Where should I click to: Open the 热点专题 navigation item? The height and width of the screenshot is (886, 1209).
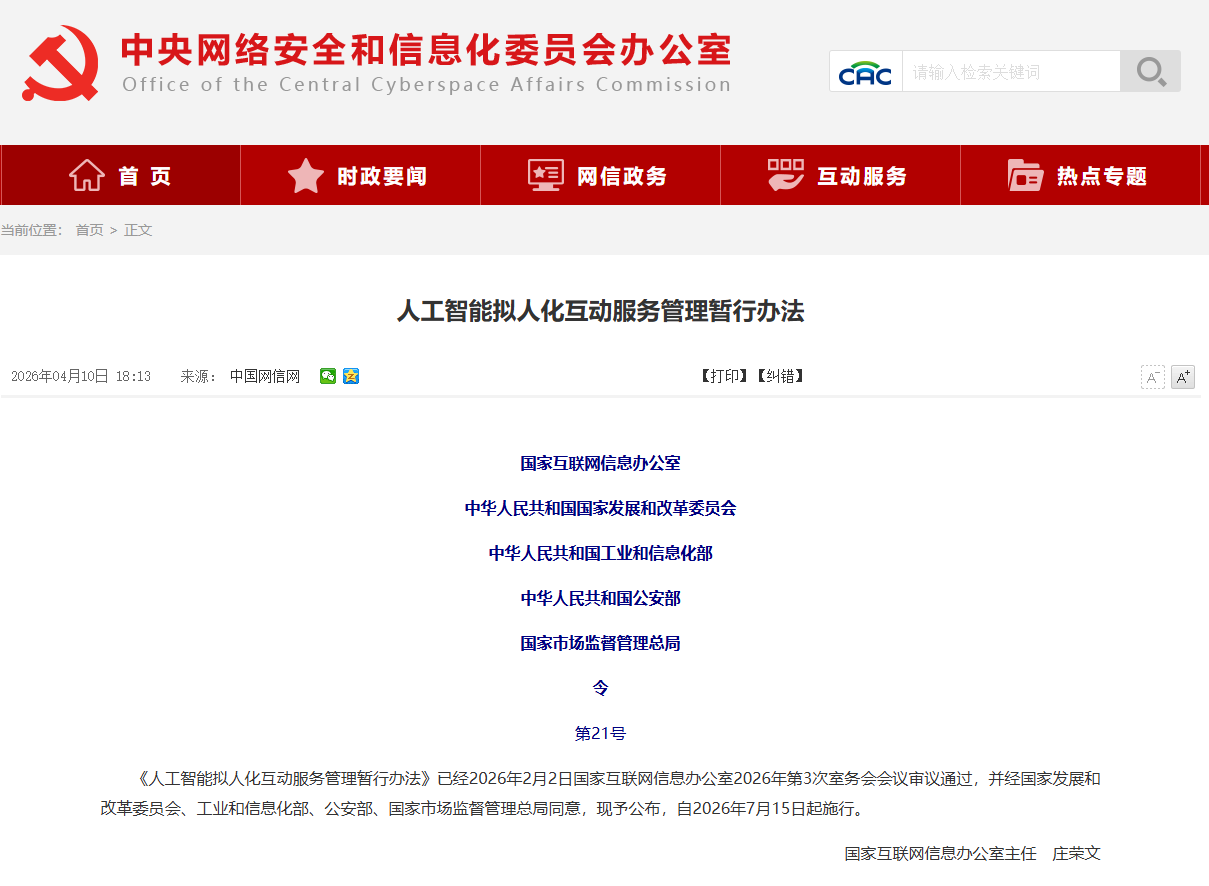1080,175
